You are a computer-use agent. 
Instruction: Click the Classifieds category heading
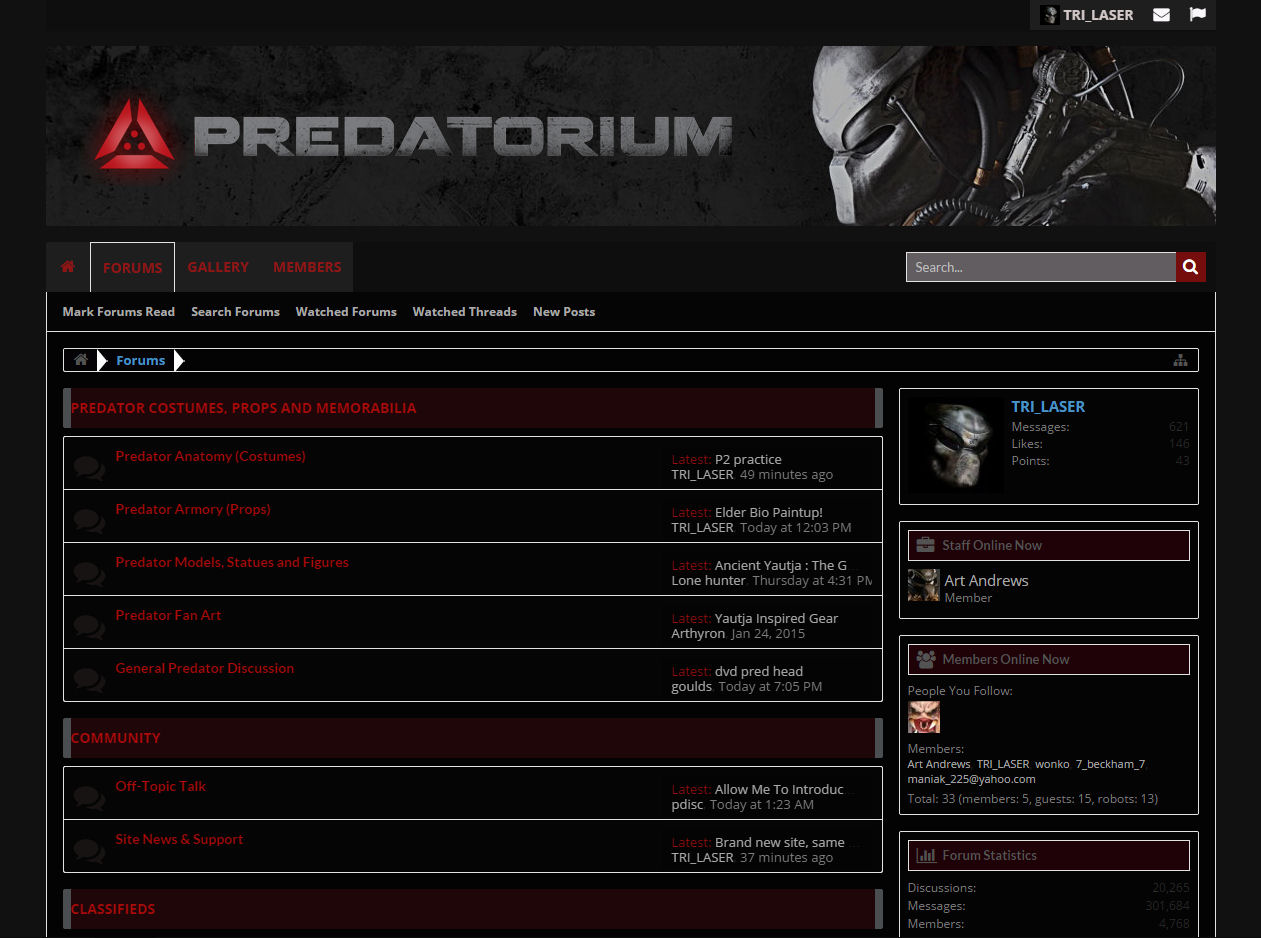[x=113, y=909]
